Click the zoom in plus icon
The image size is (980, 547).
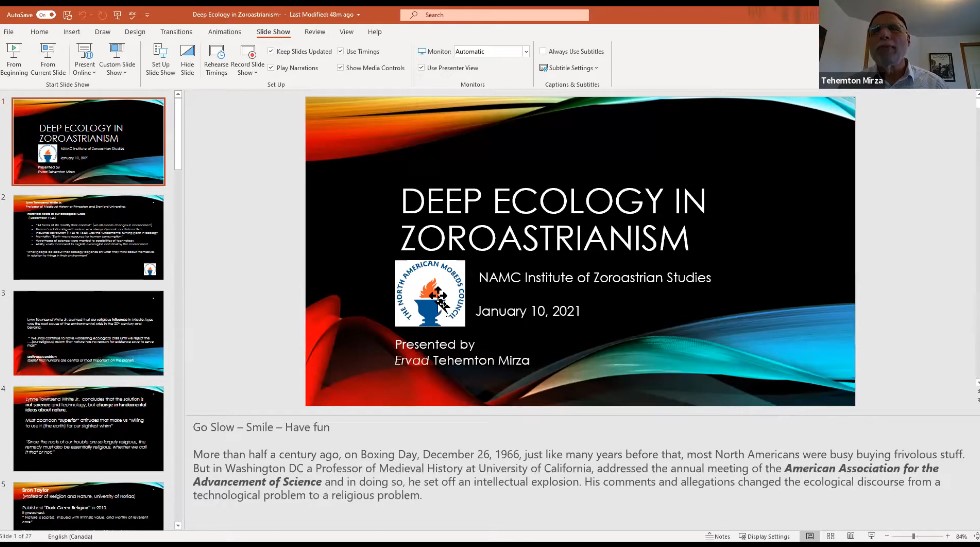[948, 536]
